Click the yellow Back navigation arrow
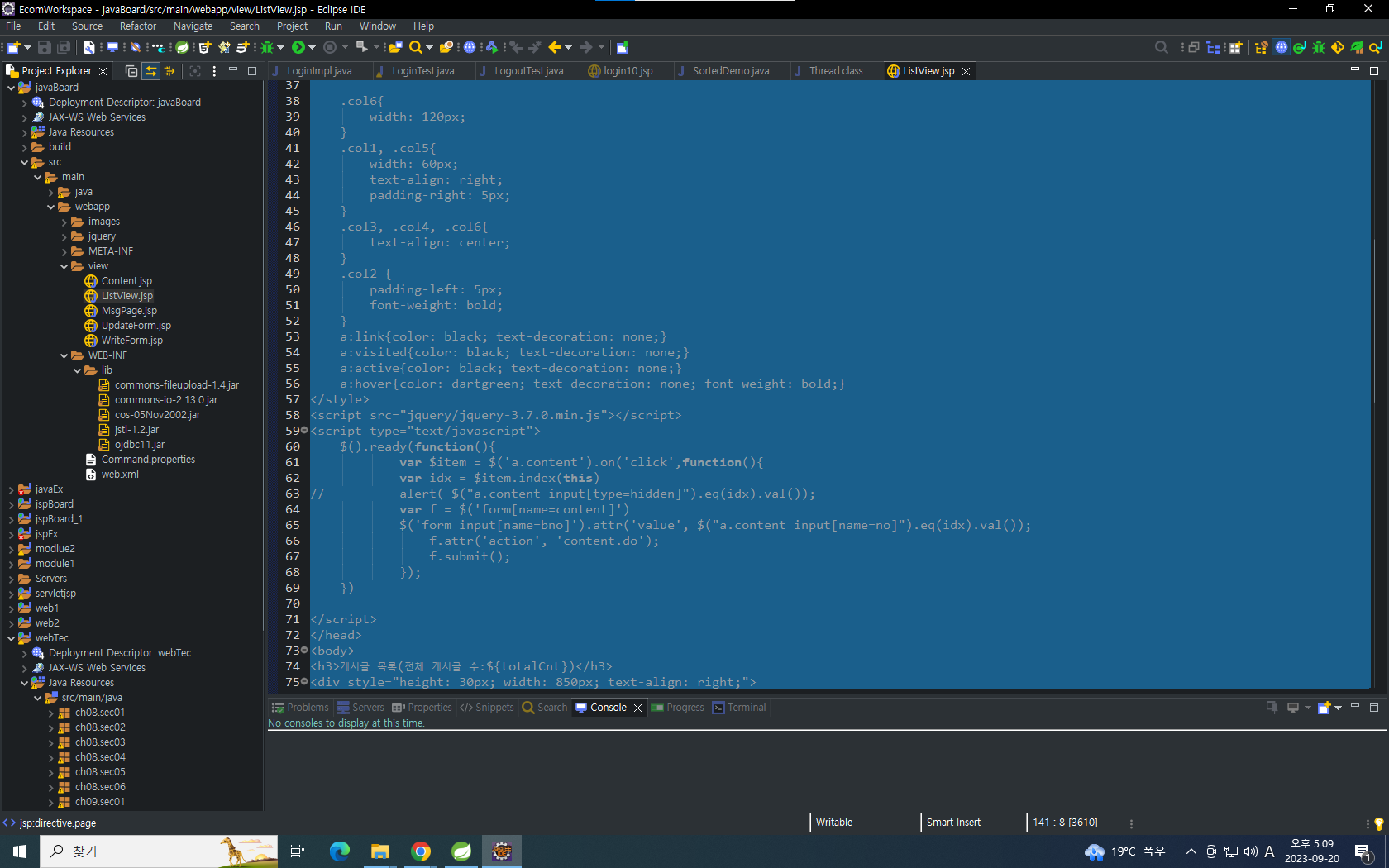1389x868 pixels. [556, 47]
